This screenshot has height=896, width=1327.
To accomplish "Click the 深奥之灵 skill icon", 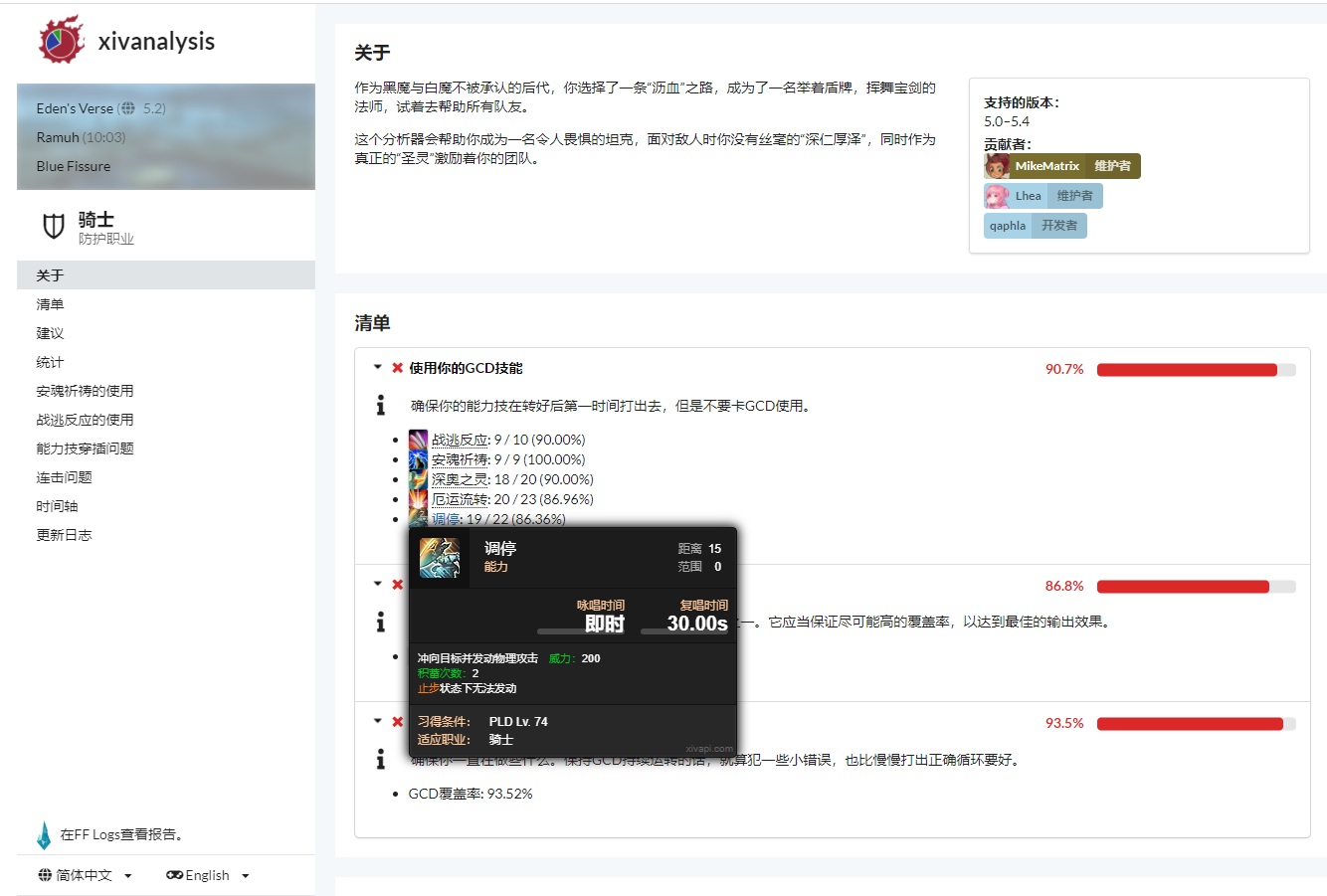I will click(x=418, y=479).
